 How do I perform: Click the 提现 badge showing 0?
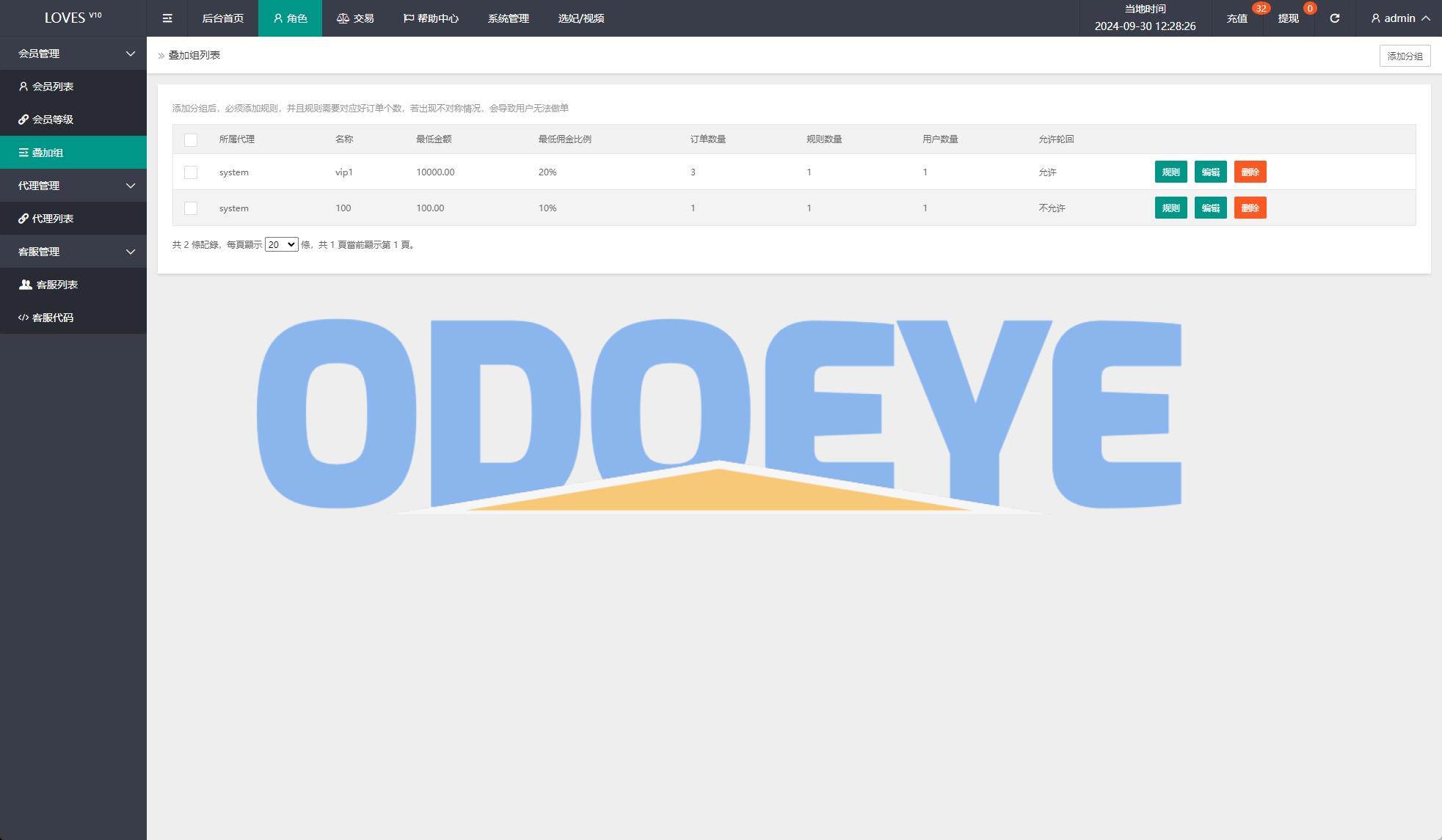1310,9
